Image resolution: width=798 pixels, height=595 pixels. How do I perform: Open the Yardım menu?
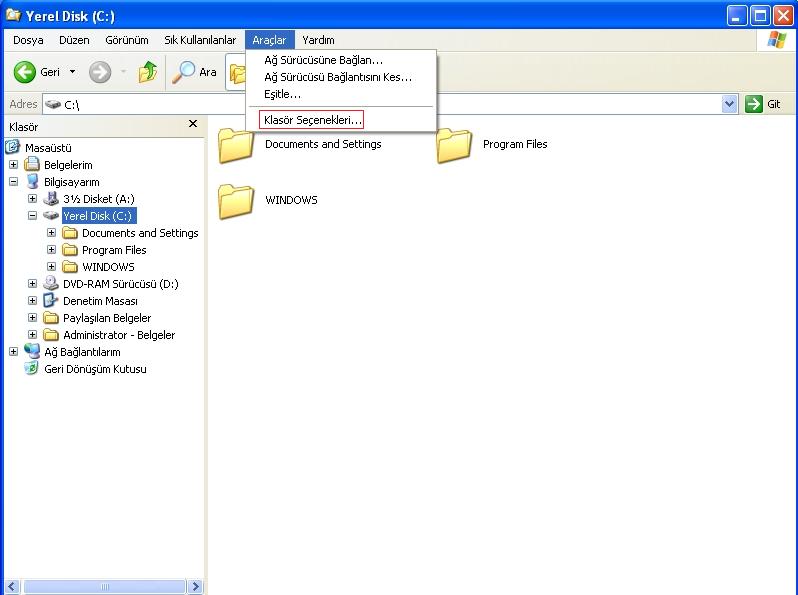(x=318, y=40)
